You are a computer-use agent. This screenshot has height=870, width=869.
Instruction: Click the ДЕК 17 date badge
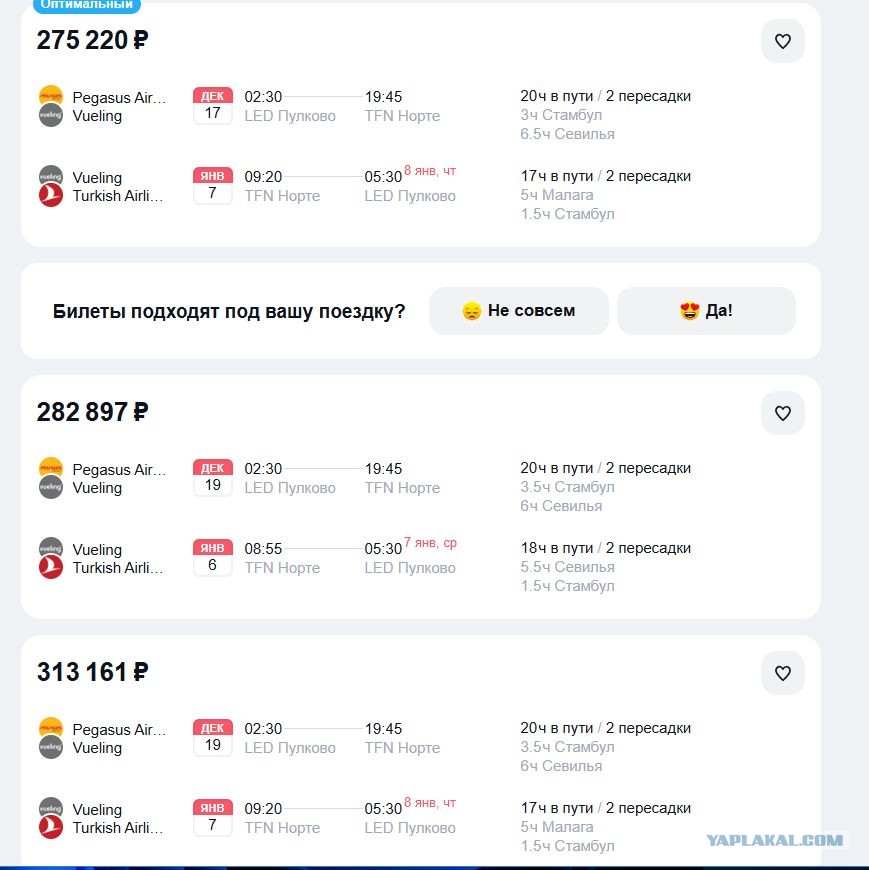213,105
